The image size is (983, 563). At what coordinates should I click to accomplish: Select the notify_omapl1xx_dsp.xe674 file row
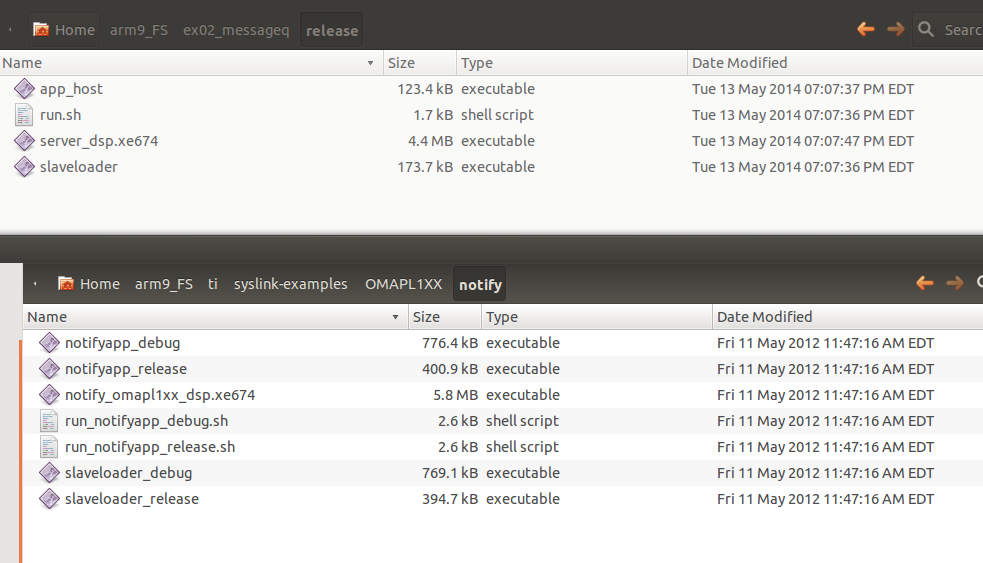tap(503, 395)
